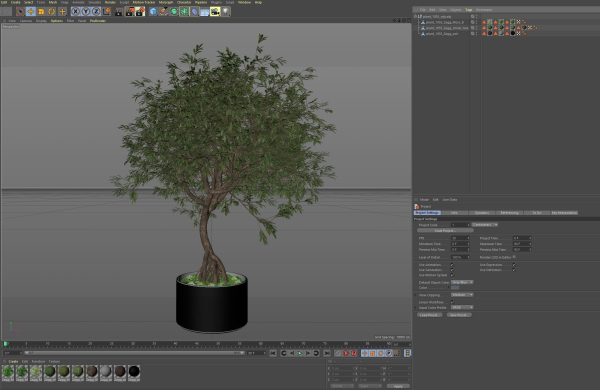Open the viewport Options menu

click(57, 21)
